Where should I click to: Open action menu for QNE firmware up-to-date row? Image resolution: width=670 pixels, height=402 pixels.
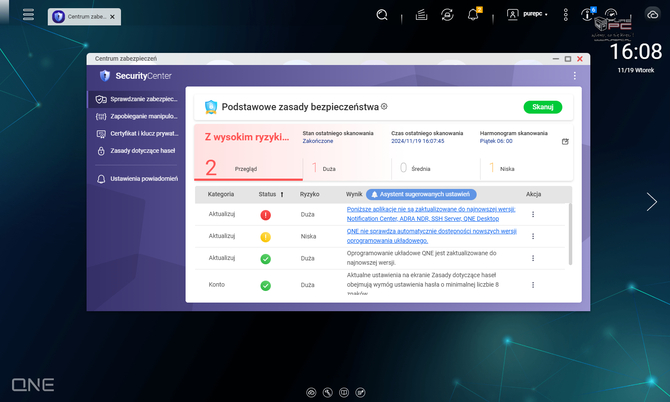[533, 258]
